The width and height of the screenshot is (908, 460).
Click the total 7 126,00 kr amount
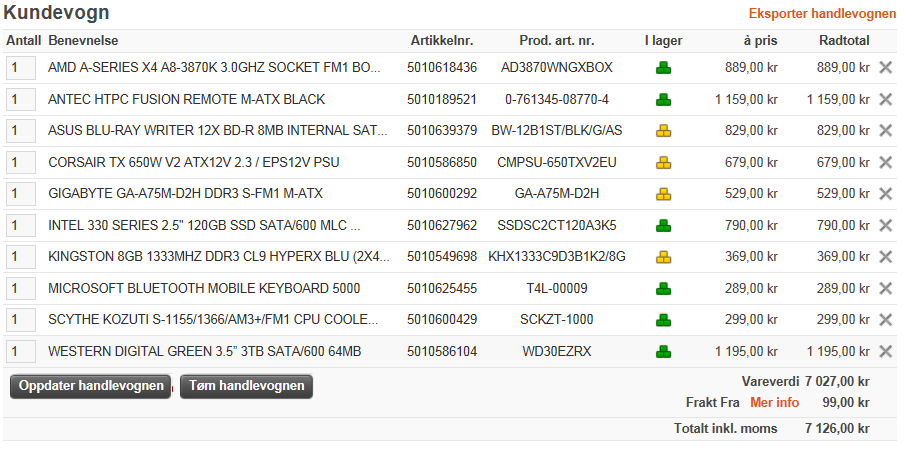(x=837, y=429)
